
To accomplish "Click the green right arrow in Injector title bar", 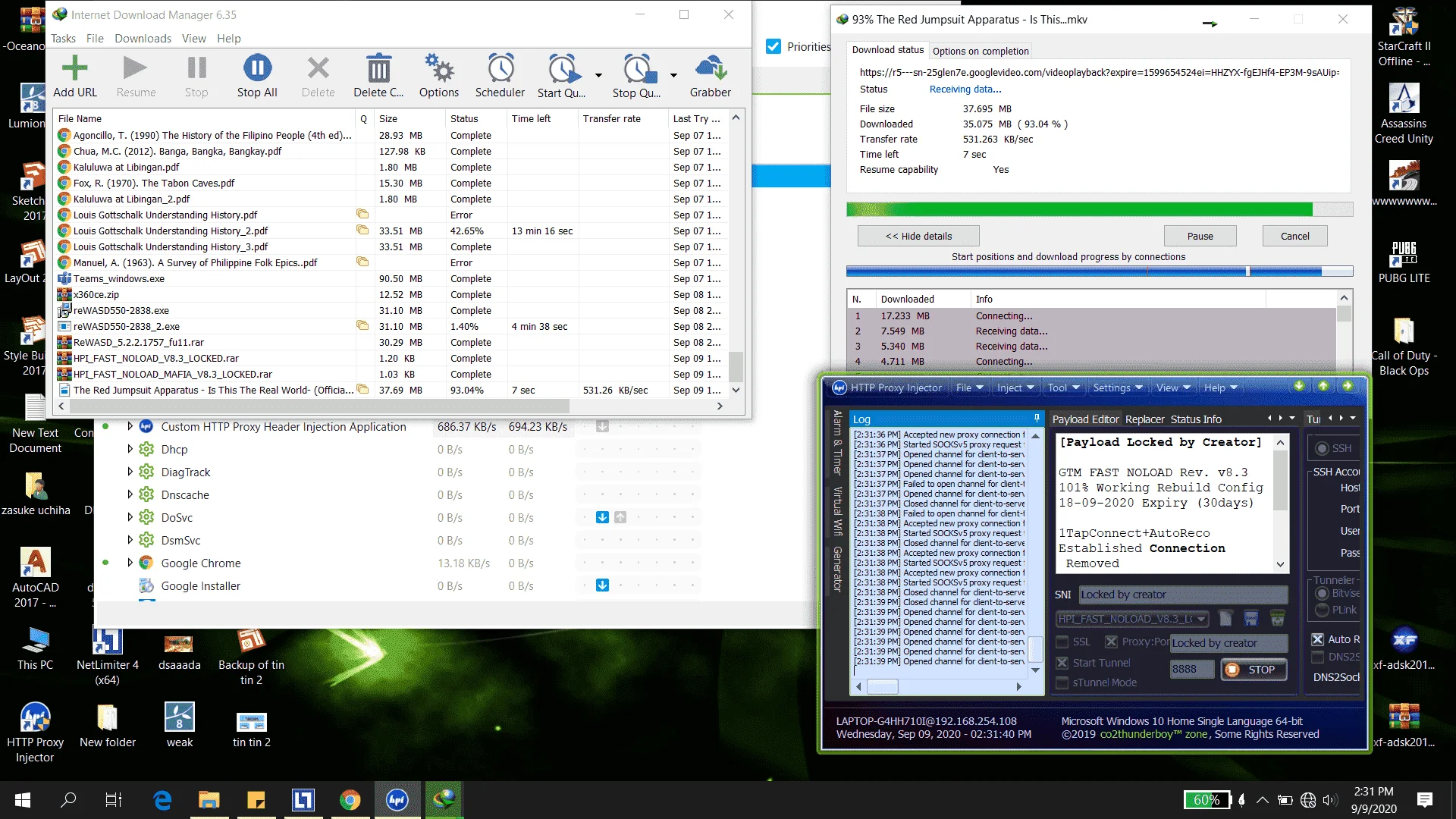I will tap(1348, 386).
